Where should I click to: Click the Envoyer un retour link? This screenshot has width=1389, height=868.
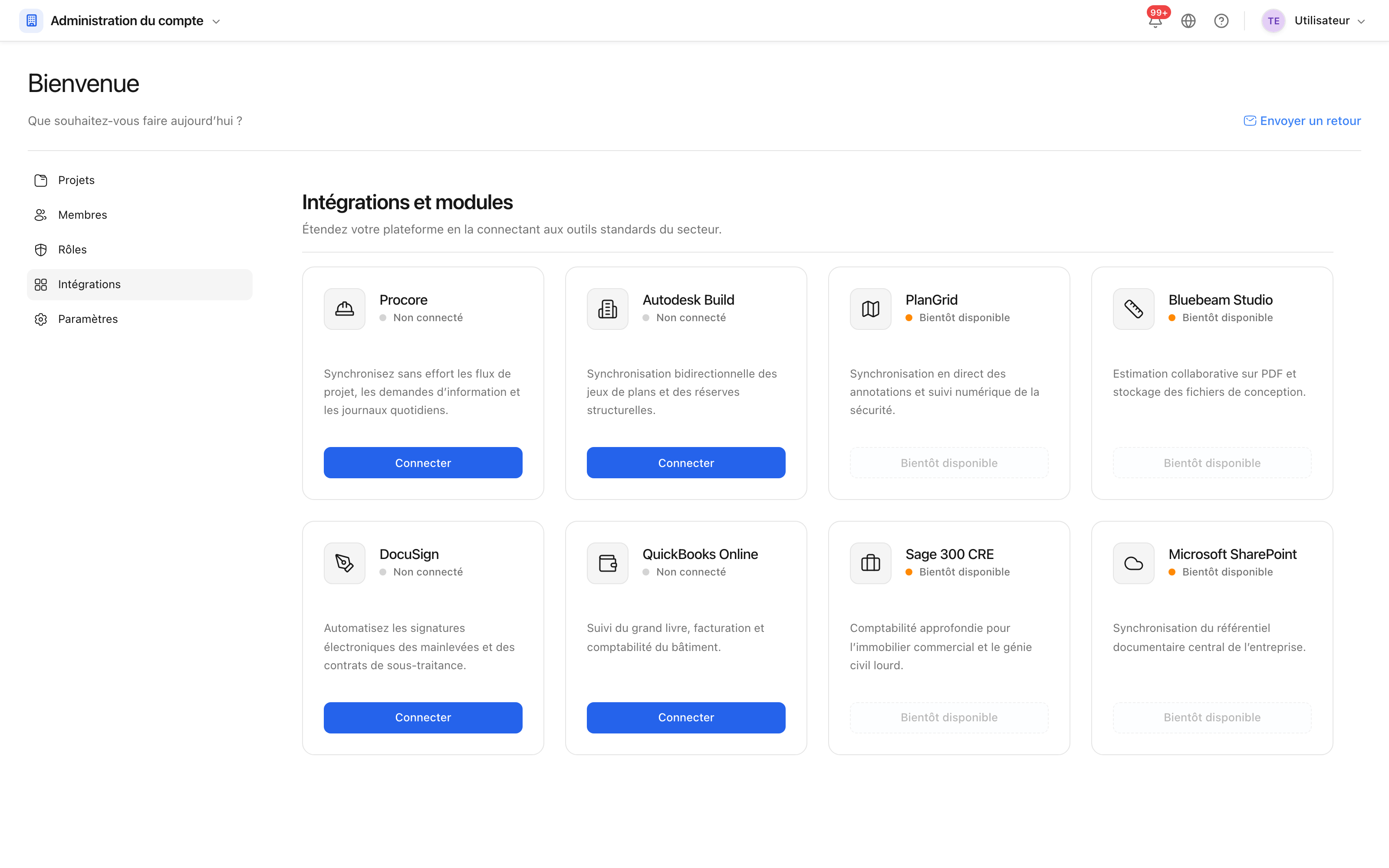coord(1302,121)
